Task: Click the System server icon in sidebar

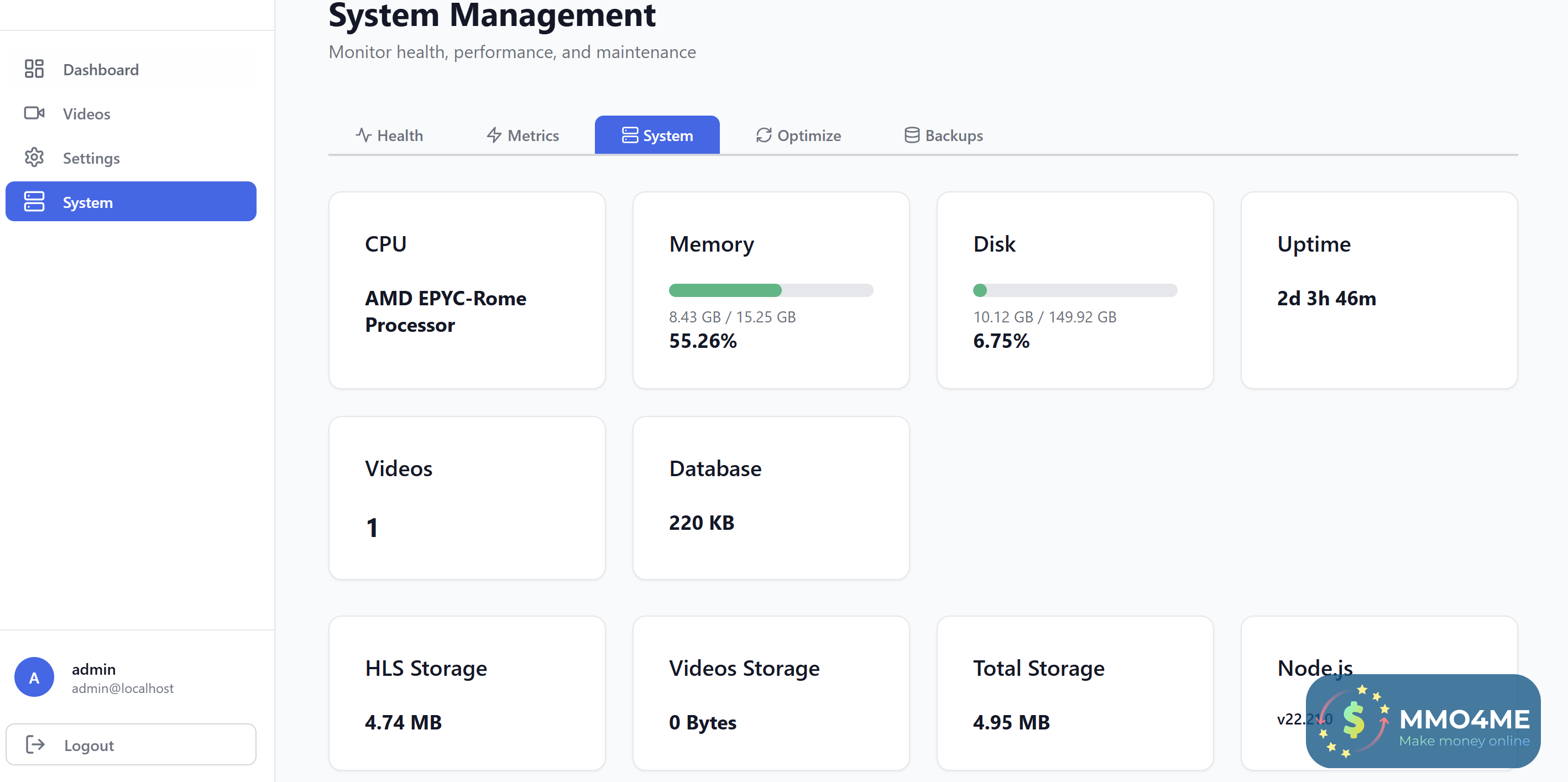Action: pos(34,202)
